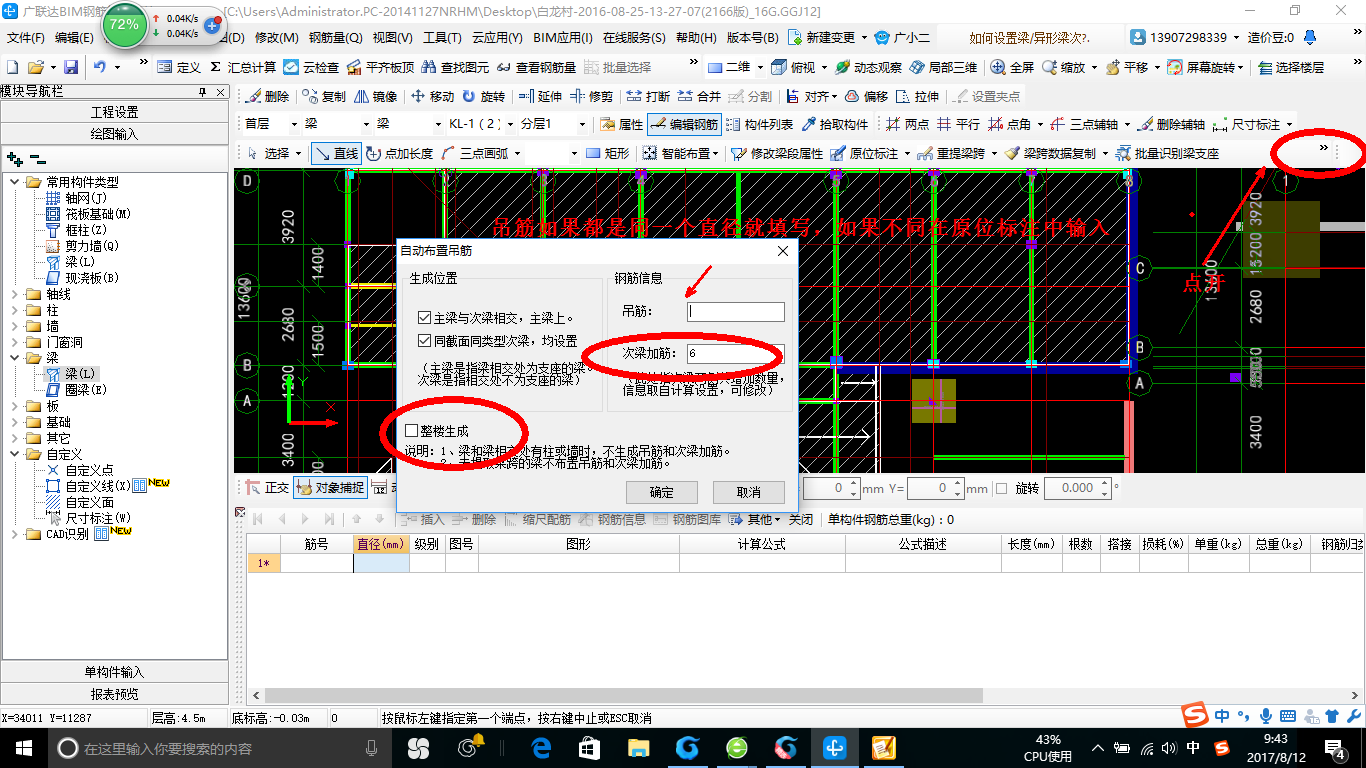This screenshot has height=768, width=1366.
Task: Toggle the 旋转 checkbox in snap bar
Action: tap(1001, 488)
